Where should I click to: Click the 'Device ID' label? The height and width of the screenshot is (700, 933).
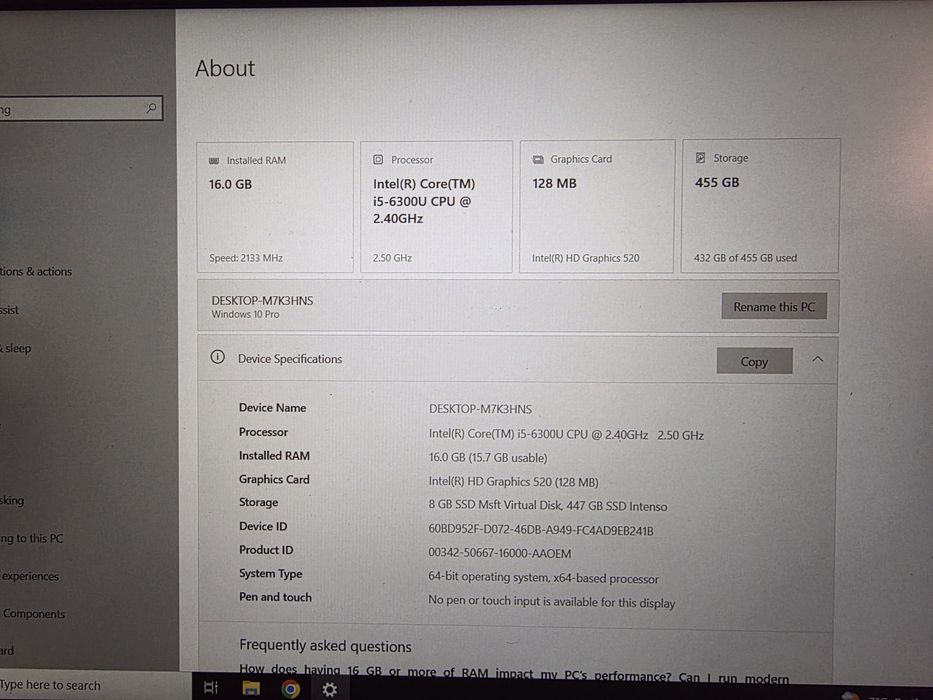point(263,526)
